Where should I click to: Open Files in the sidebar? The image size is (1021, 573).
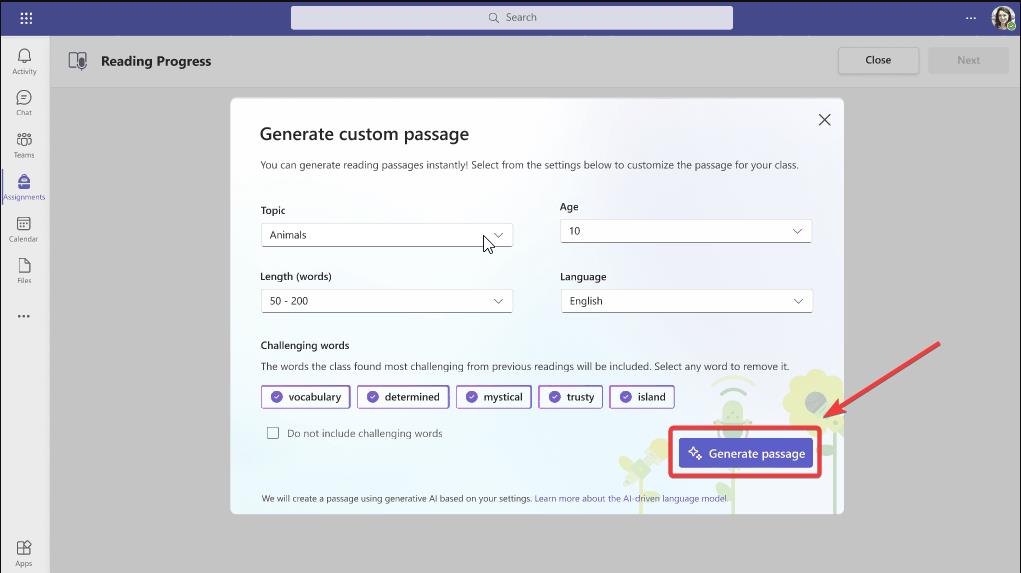pos(24,271)
